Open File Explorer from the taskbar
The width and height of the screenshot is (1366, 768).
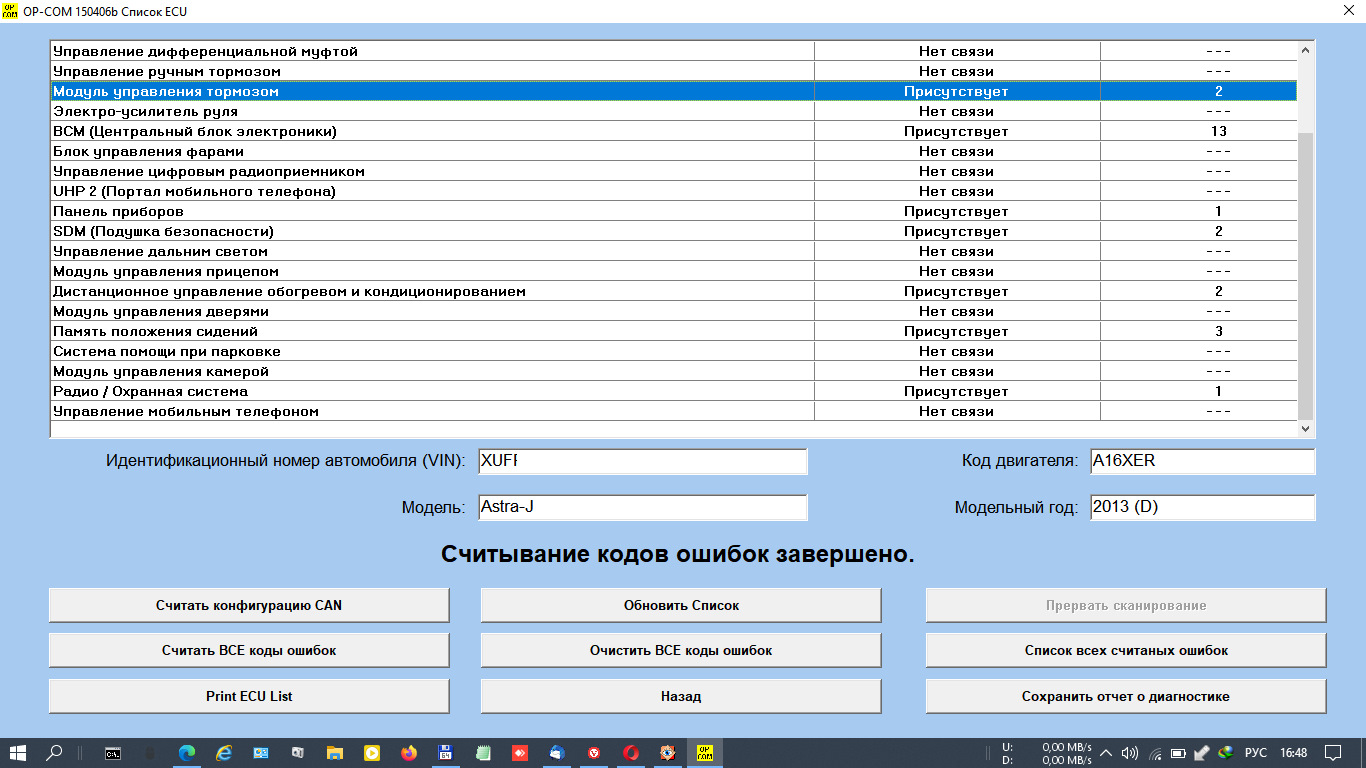[x=335, y=753]
